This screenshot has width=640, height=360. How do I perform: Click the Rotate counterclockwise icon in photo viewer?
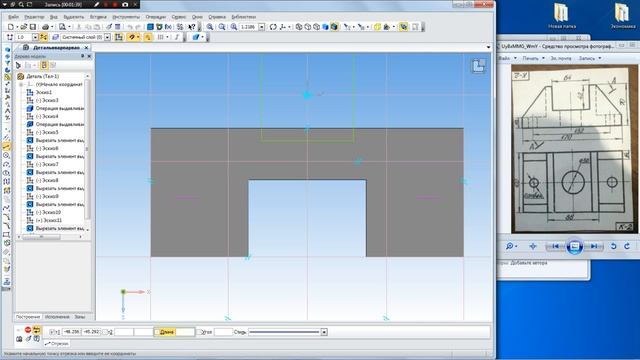click(x=613, y=246)
